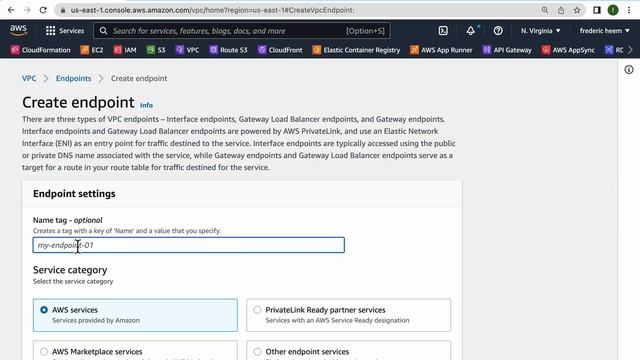Open the Services grid menu
Image resolution: width=640 pixels, height=360 pixels.
click(65, 31)
